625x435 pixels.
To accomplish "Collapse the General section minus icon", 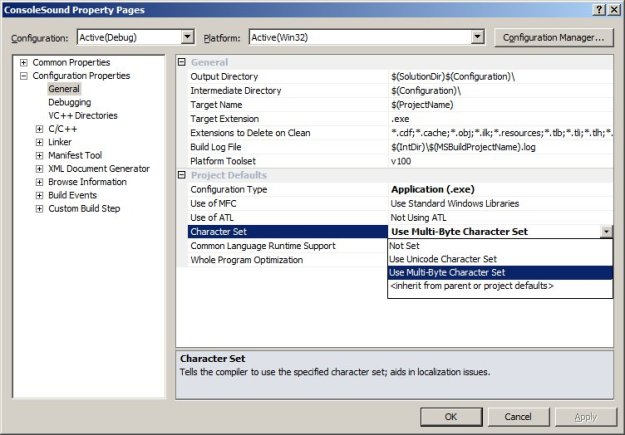I will [182, 62].
